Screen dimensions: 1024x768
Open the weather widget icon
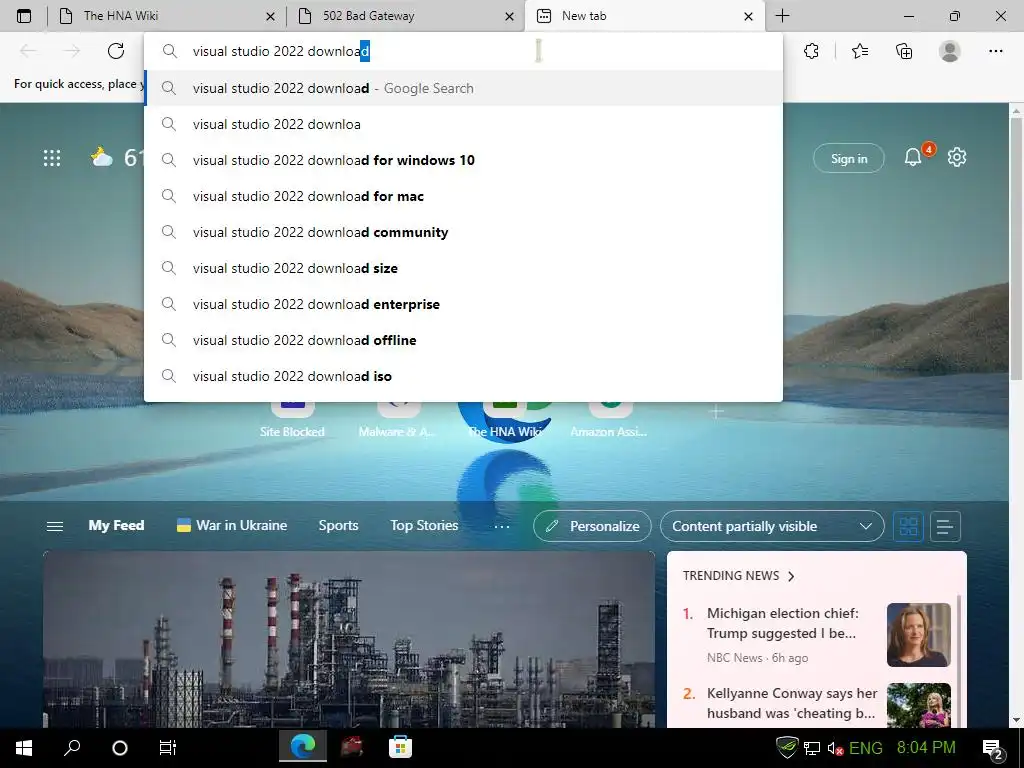coord(101,157)
